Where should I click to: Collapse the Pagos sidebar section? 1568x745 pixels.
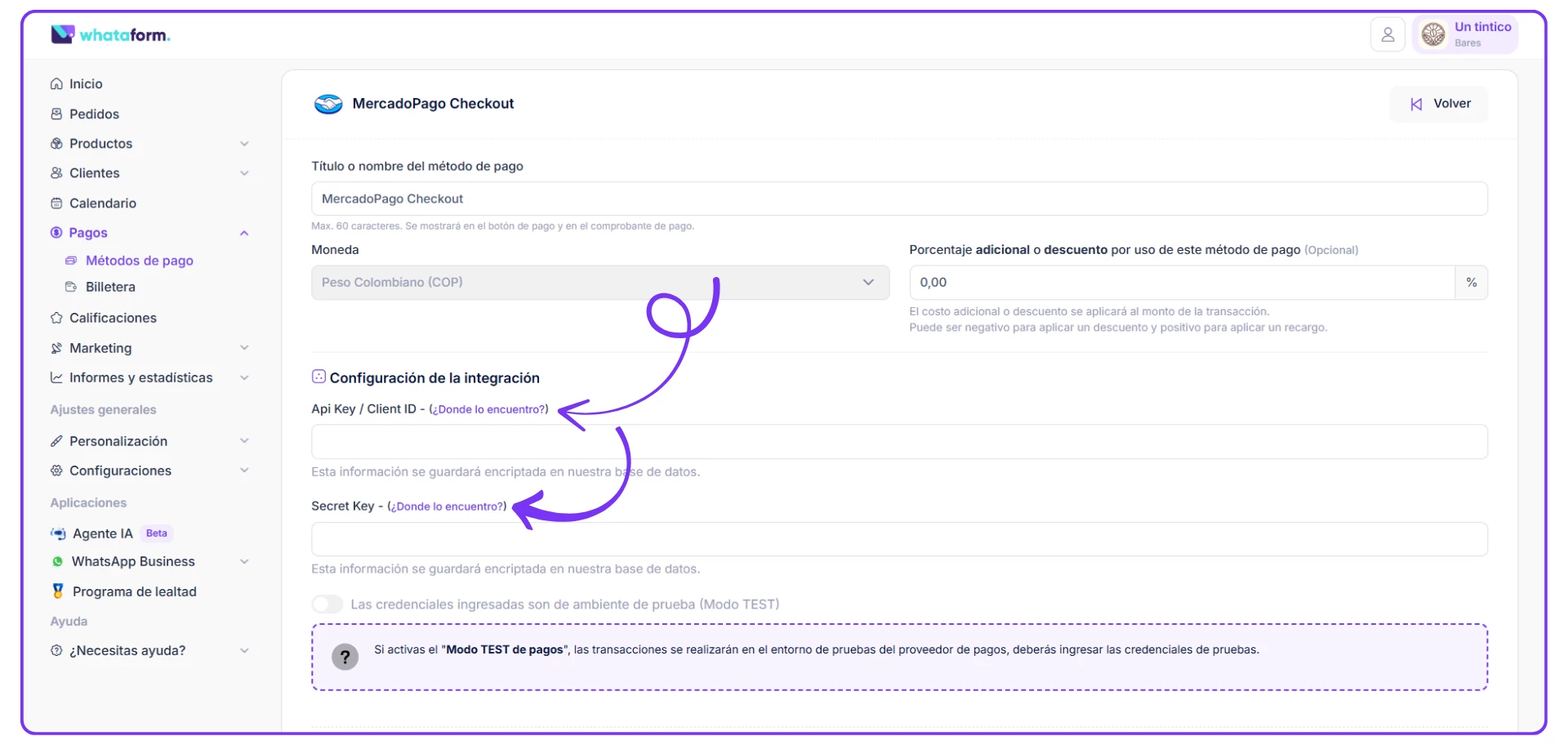click(x=244, y=233)
